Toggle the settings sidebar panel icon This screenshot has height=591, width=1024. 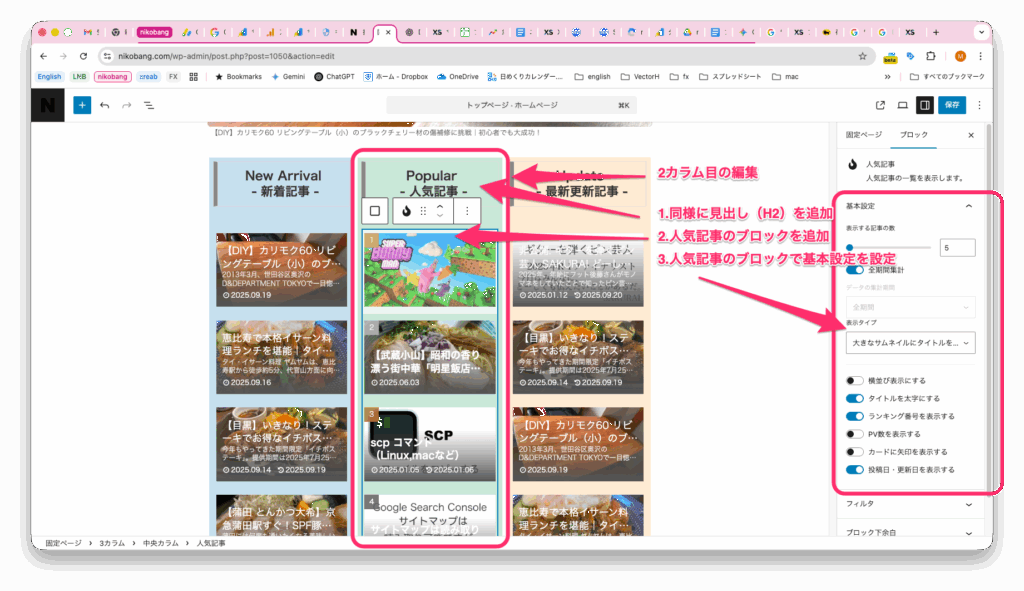(x=925, y=105)
